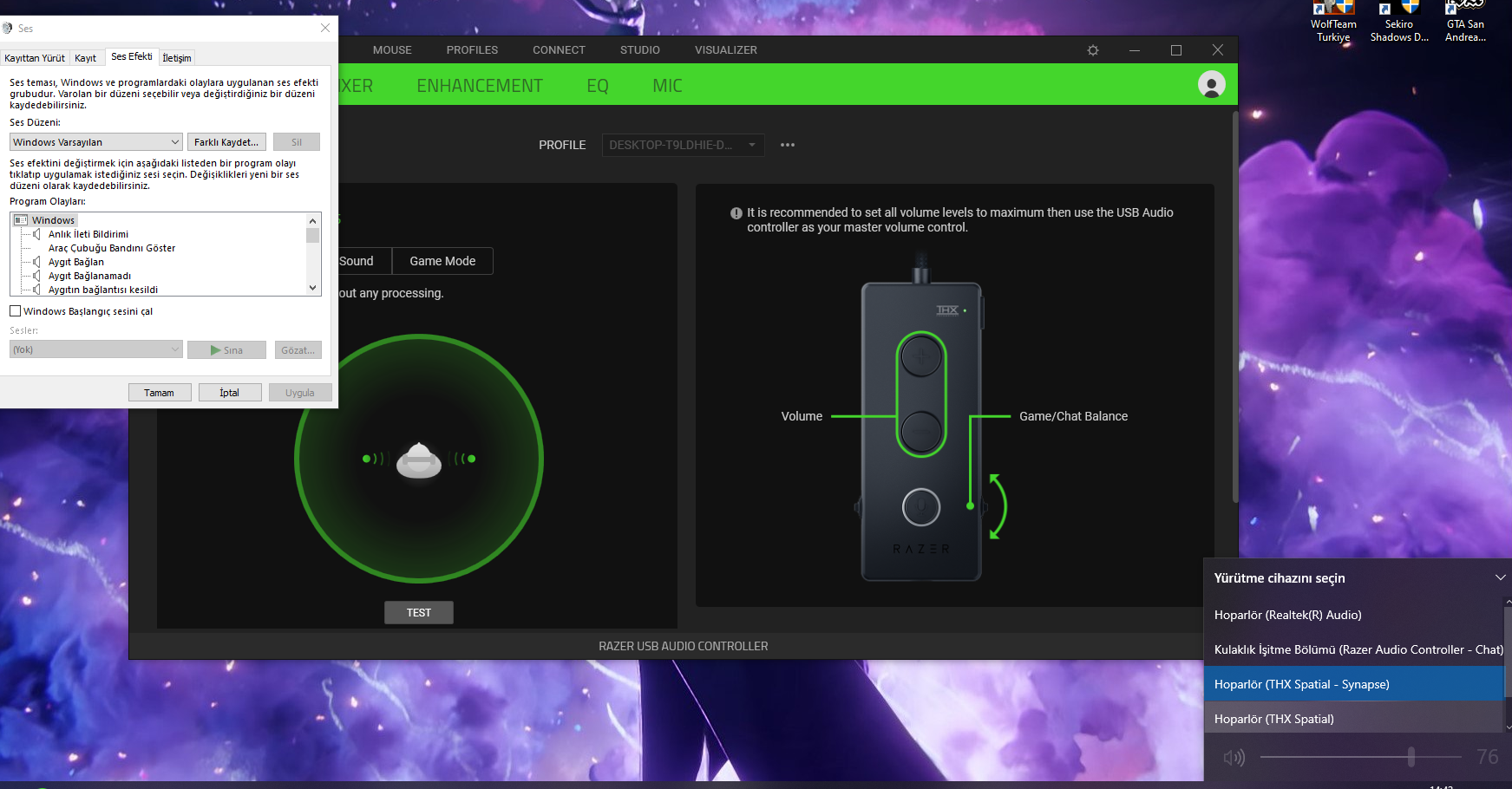Go to the PROFILES tab in Synapse
The width and height of the screenshot is (1512, 789).
[472, 50]
